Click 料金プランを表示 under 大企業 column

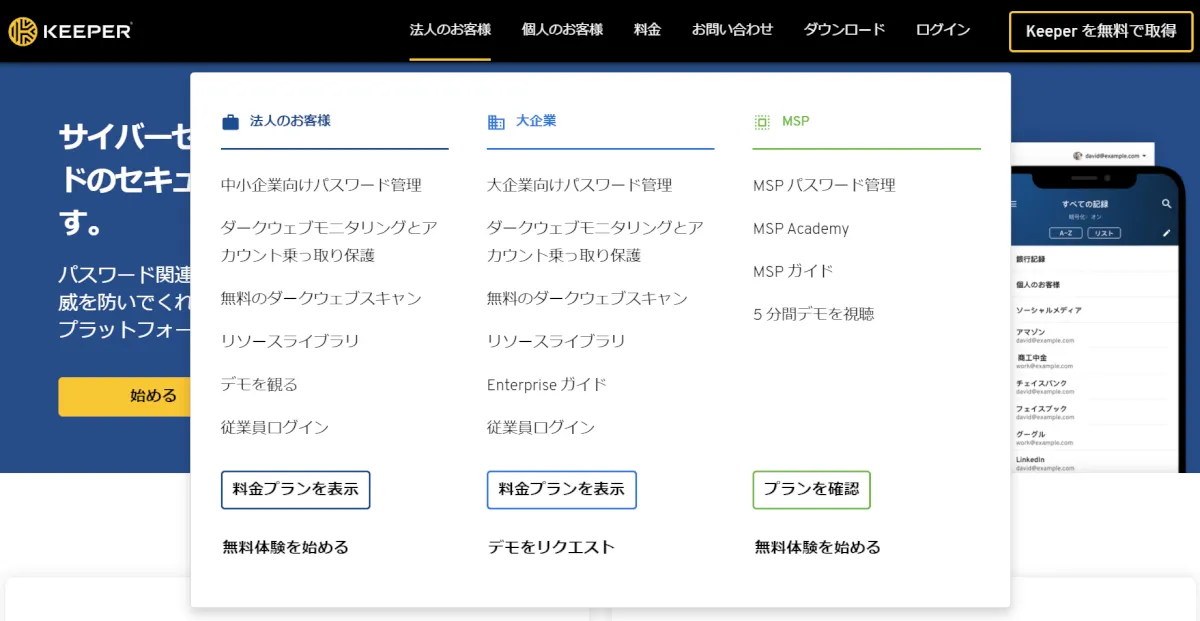[x=561, y=490]
